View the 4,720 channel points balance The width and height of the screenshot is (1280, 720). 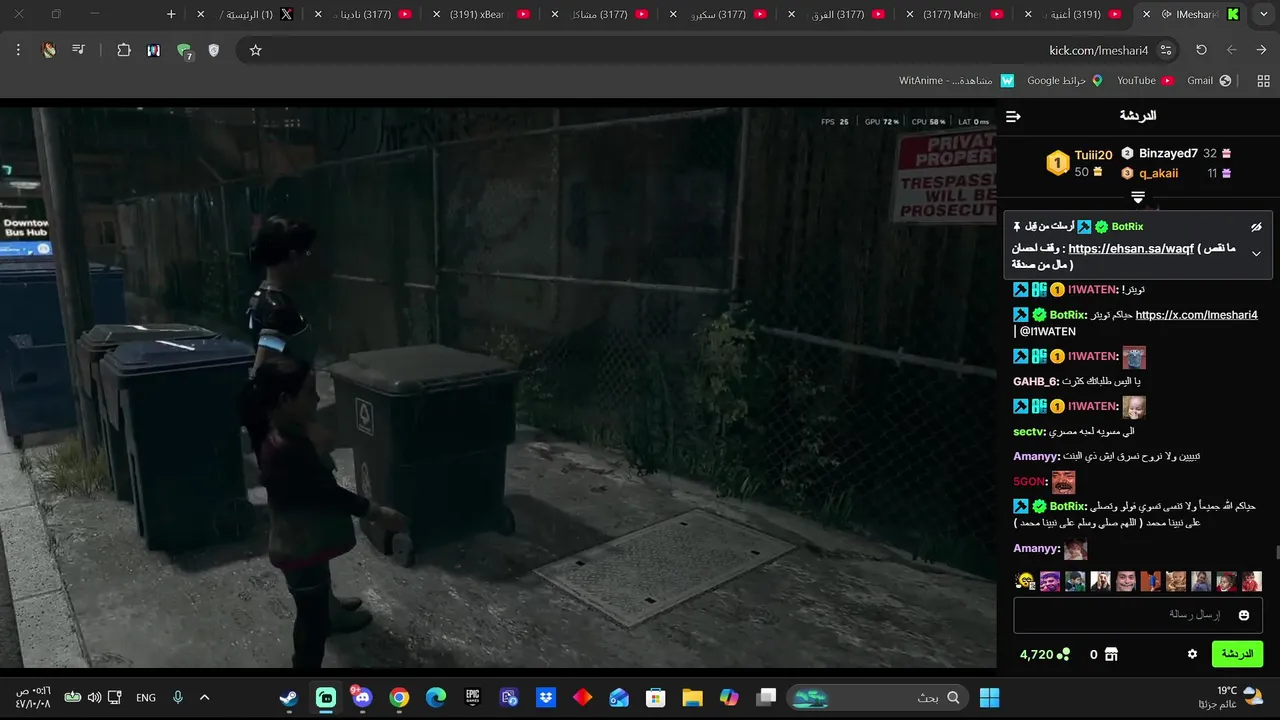point(1044,654)
